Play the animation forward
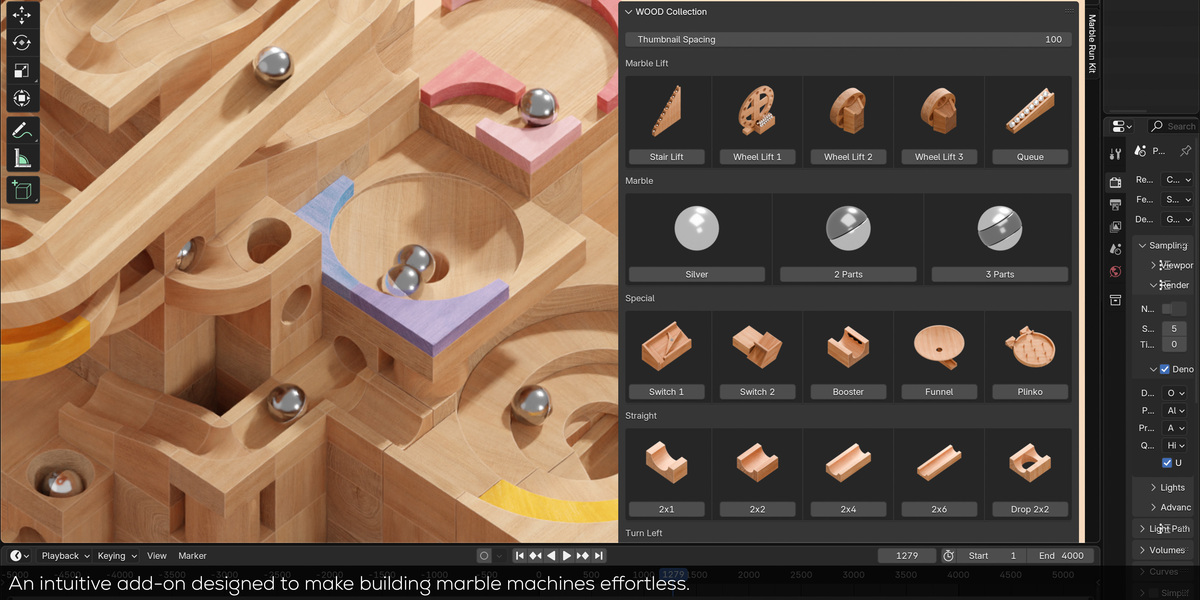Image resolution: width=1200 pixels, height=600 pixels. click(567, 555)
